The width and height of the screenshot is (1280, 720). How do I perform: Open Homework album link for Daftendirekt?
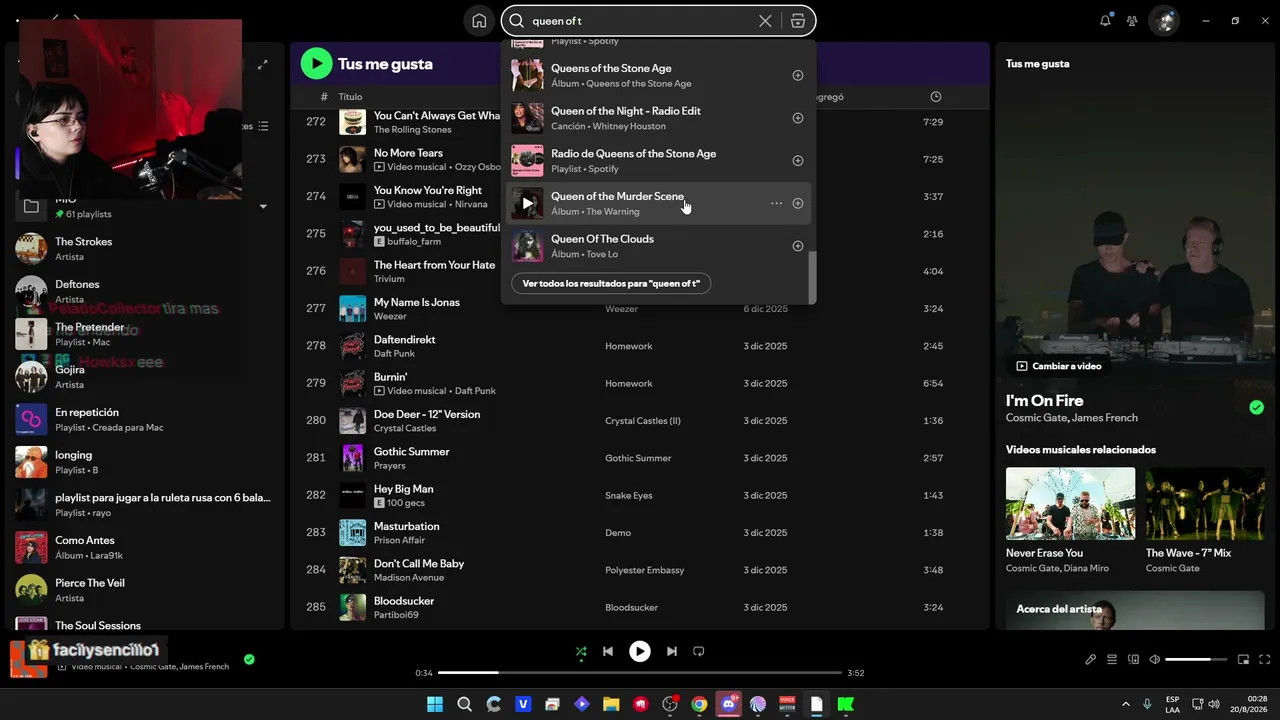[628, 346]
